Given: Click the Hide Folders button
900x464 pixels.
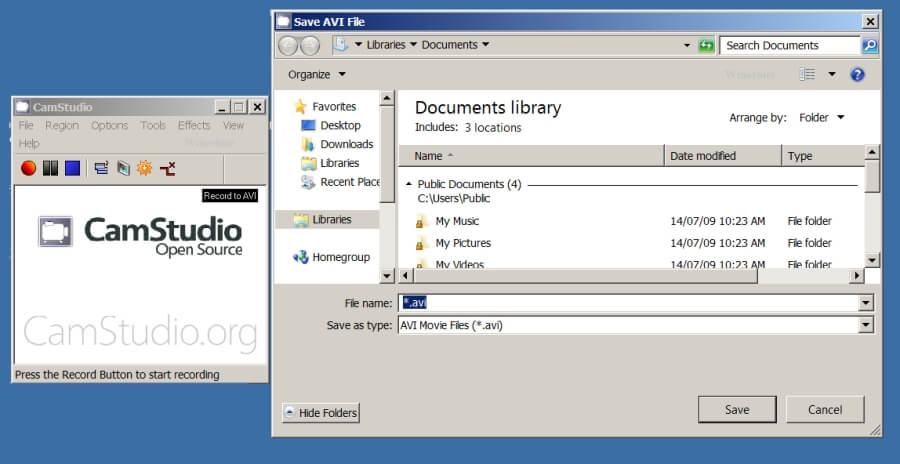Looking at the screenshot, I should [x=321, y=412].
